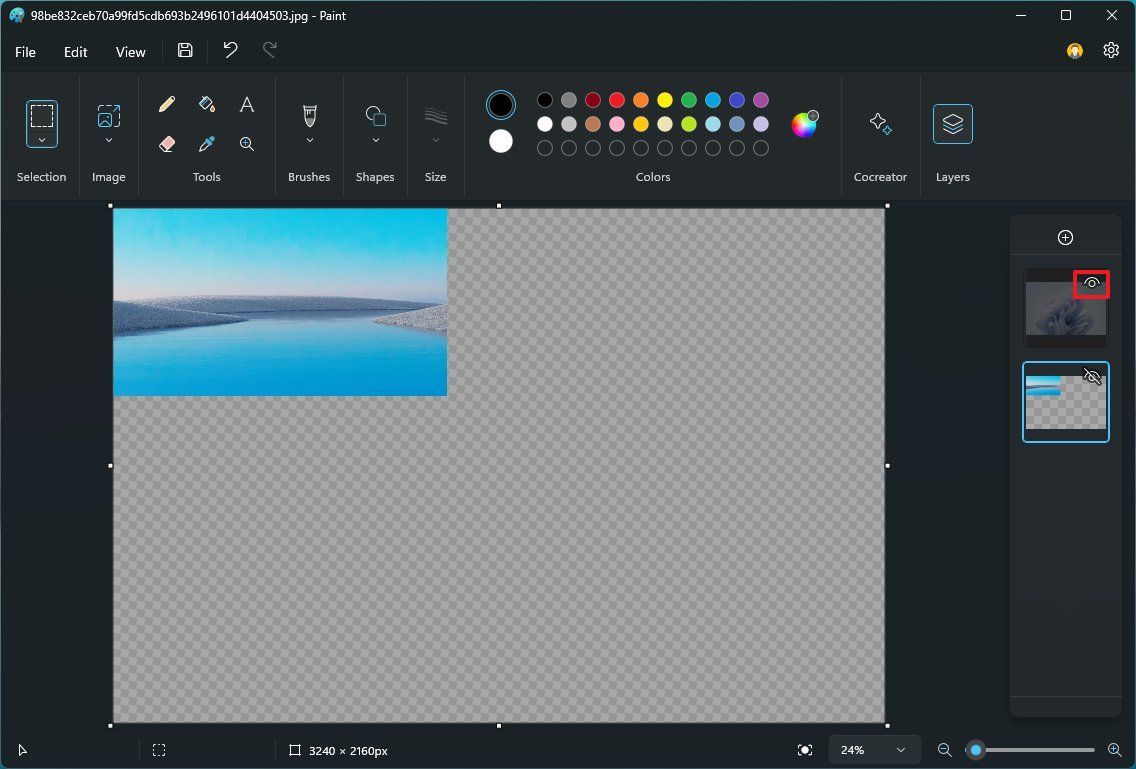Open the zoom percentage dropdown
1136x769 pixels.
coord(873,749)
